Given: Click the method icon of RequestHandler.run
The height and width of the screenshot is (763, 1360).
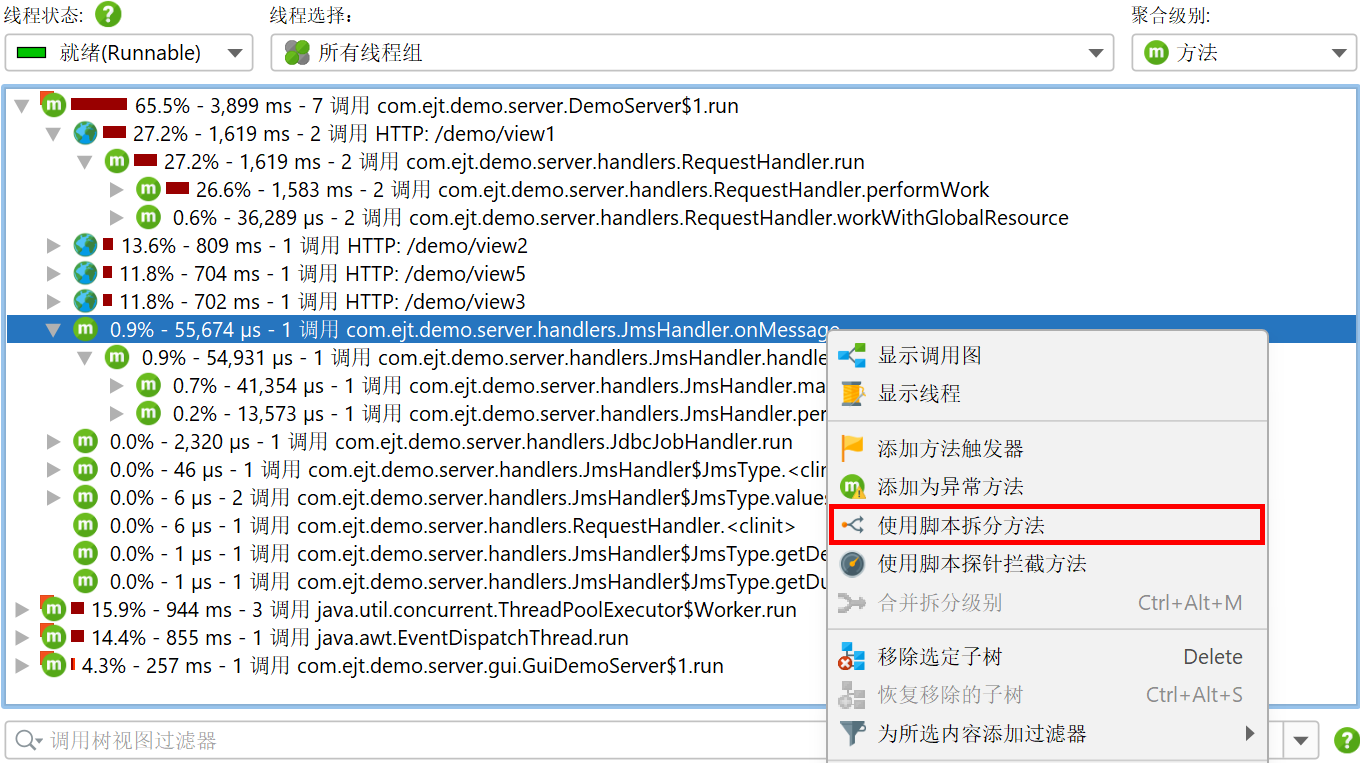Looking at the screenshot, I should (117, 161).
